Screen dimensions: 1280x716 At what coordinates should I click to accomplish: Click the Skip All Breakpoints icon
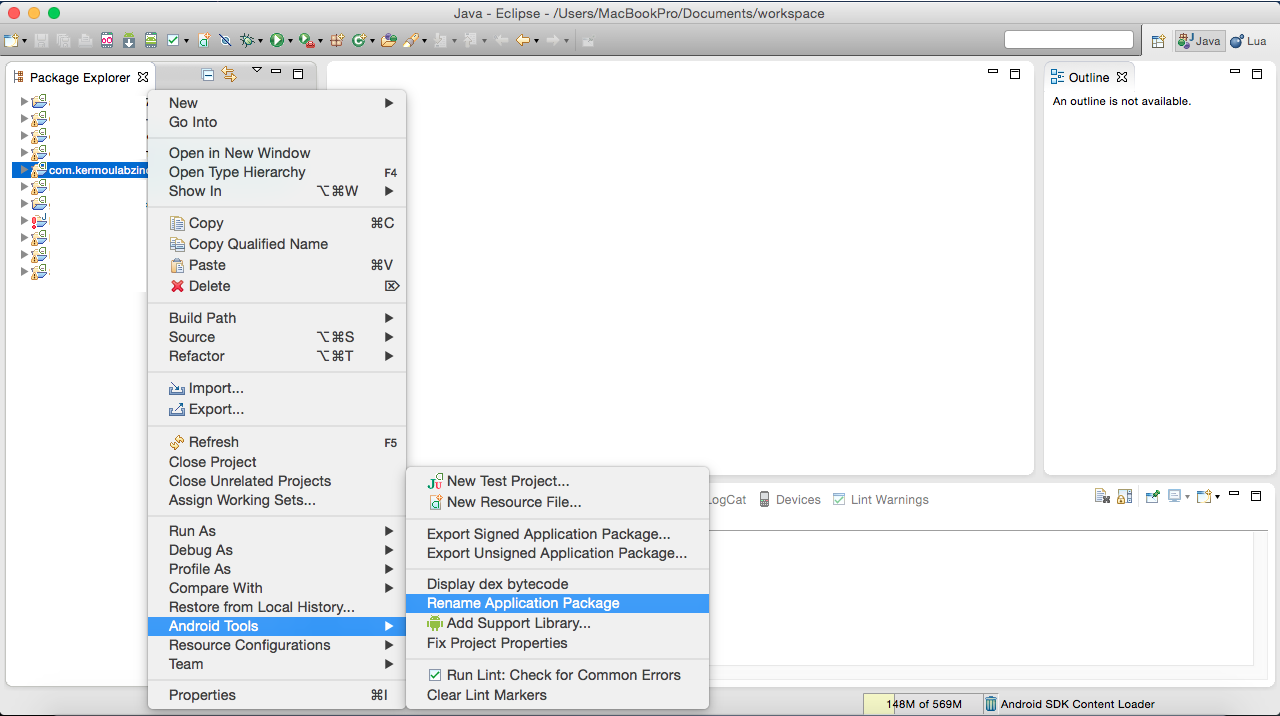[x=225, y=41]
